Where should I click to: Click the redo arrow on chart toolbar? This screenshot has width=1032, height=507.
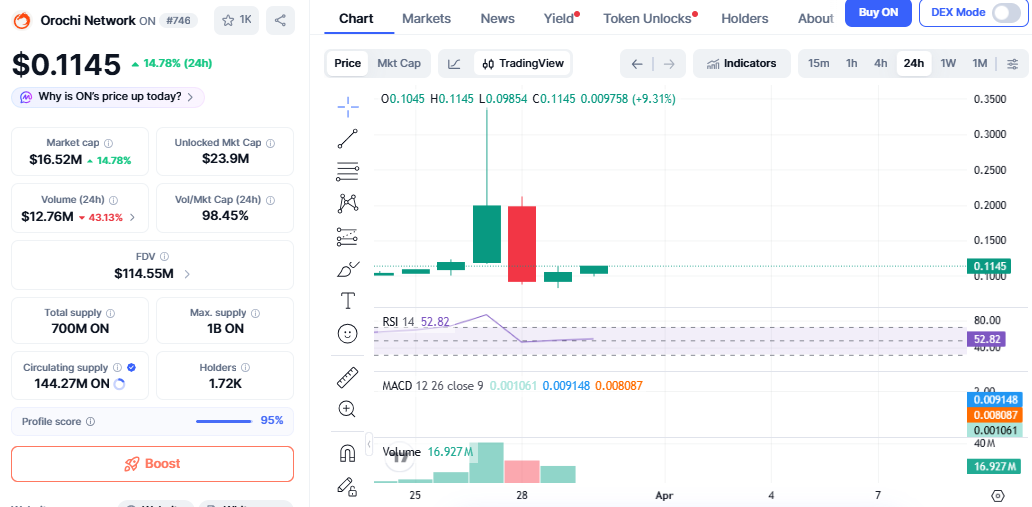pos(669,63)
